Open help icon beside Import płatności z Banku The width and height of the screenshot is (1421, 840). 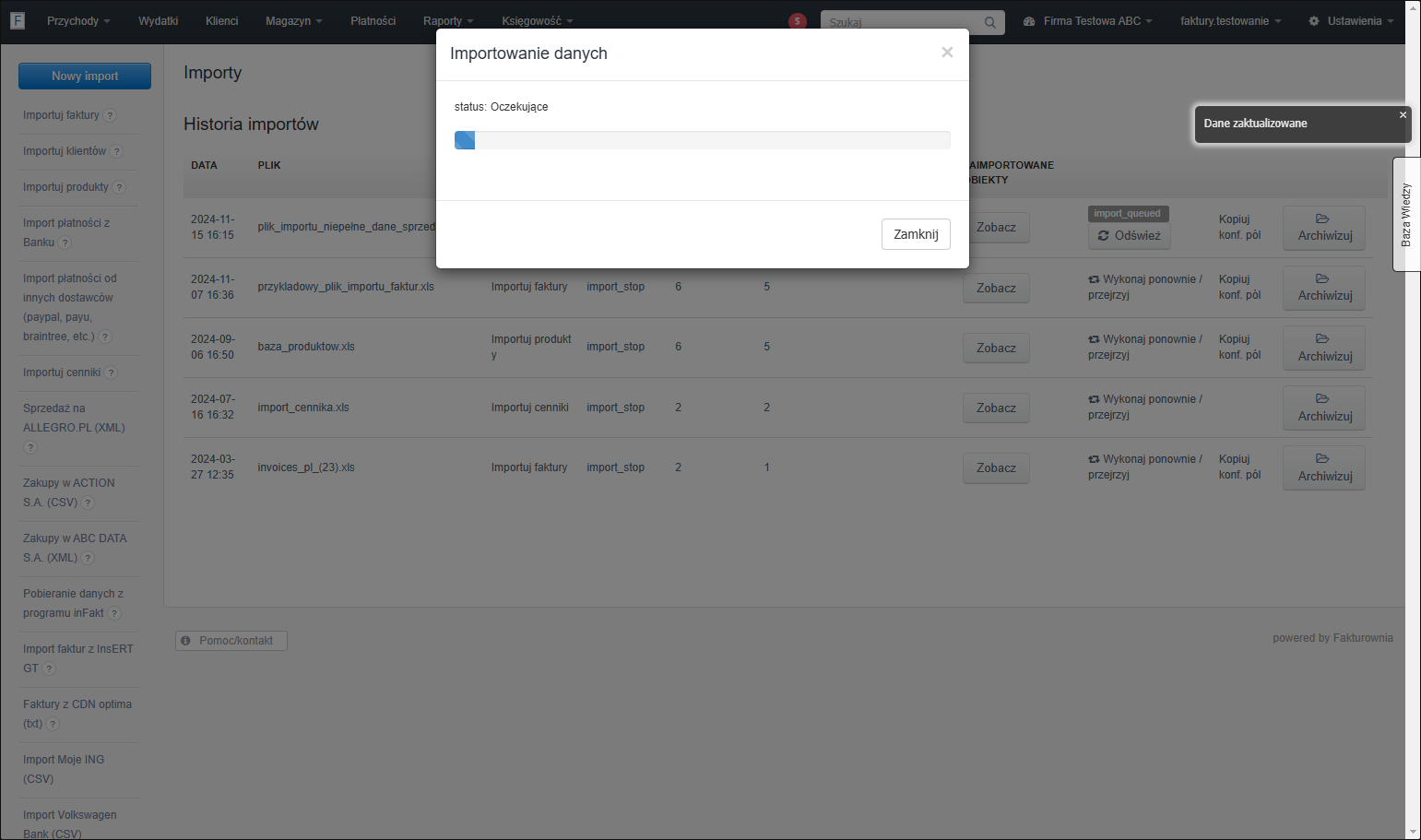pos(65,243)
